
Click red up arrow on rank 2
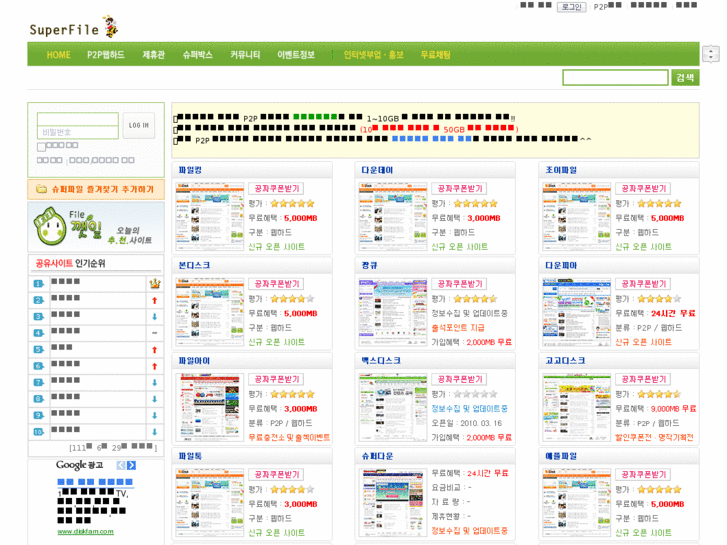155,300
